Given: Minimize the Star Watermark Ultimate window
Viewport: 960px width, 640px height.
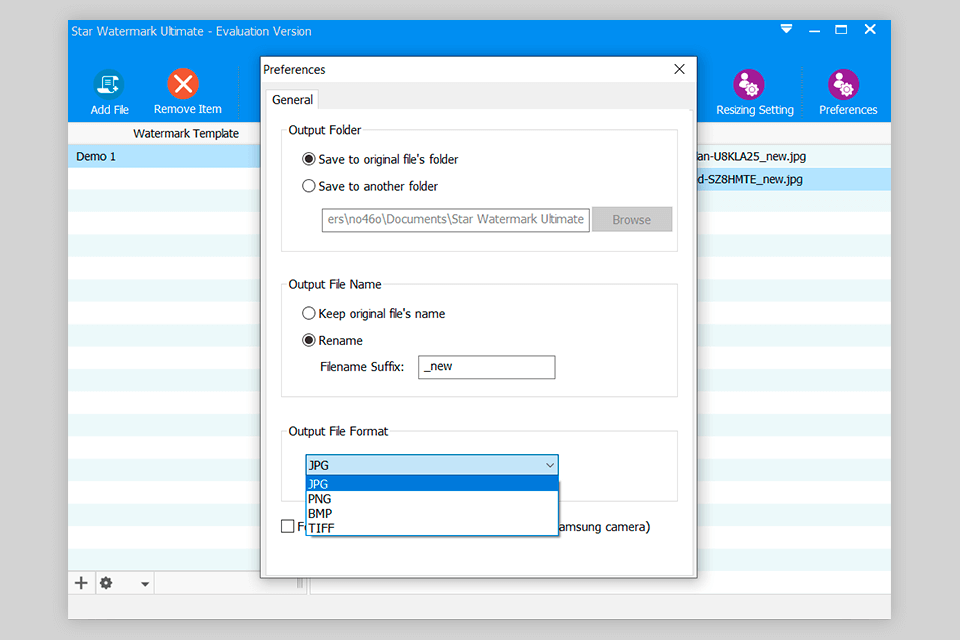Looking at the screenshot, I should point(814,29).
